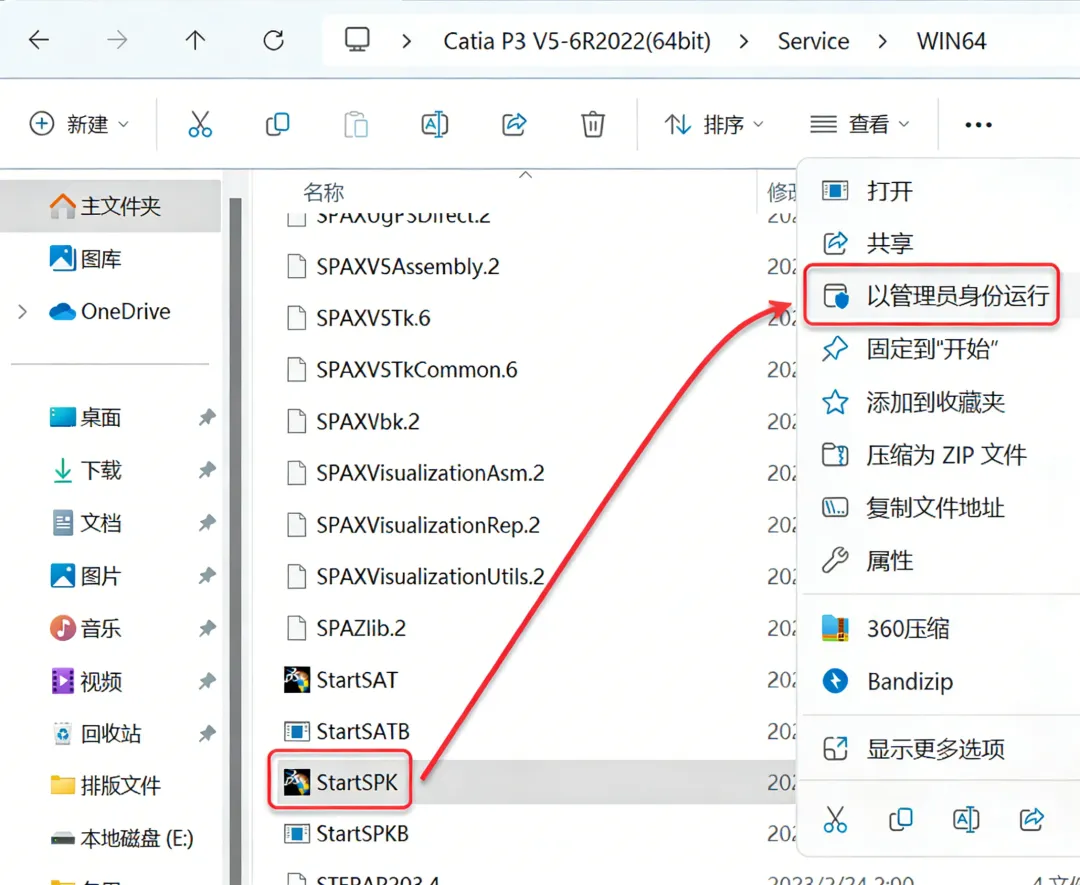Rename via context menu bottom icon
Viewport: 1080px width, 885px height.
tap(966, 819)
